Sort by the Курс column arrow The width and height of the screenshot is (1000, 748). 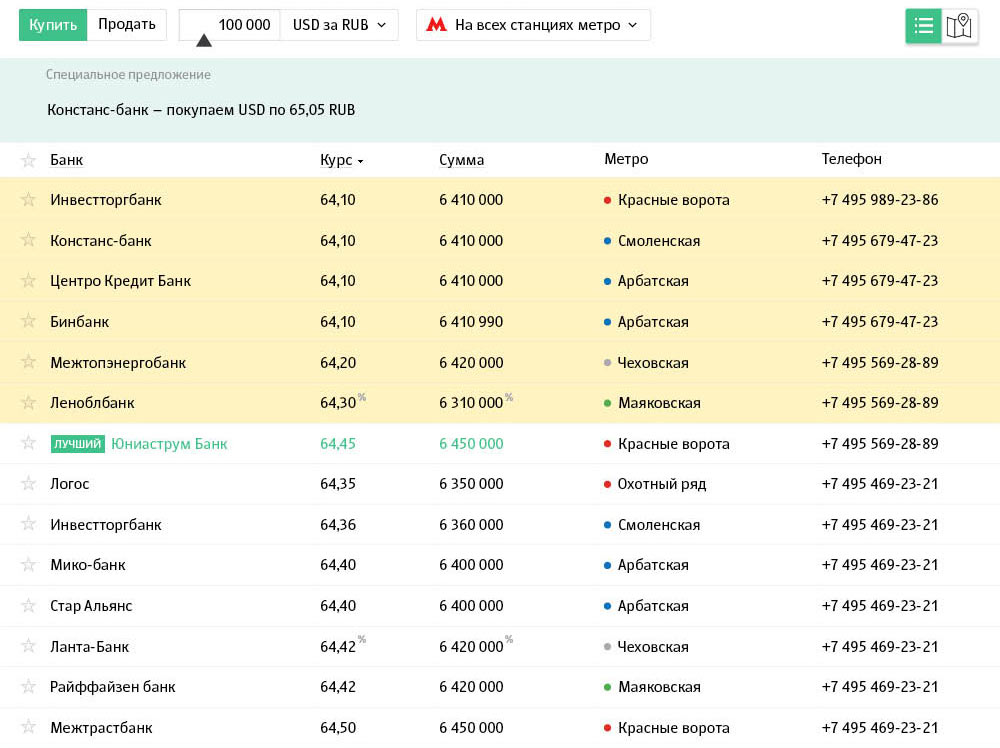click(x=360, y=161)
